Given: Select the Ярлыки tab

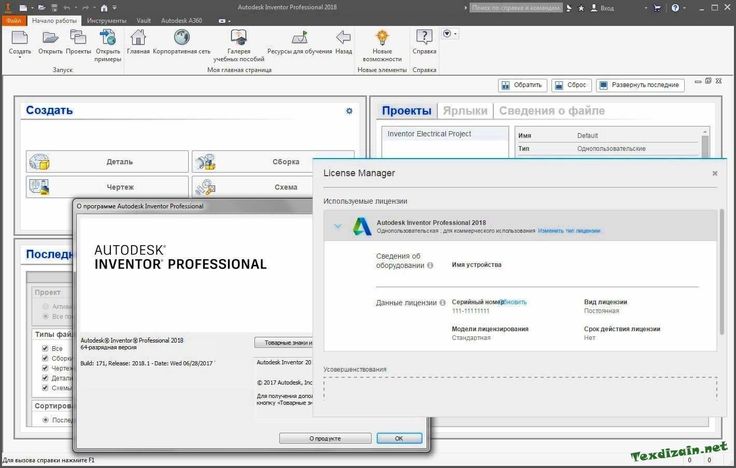Looking at the screenshot, I should (x=465, y=111).
